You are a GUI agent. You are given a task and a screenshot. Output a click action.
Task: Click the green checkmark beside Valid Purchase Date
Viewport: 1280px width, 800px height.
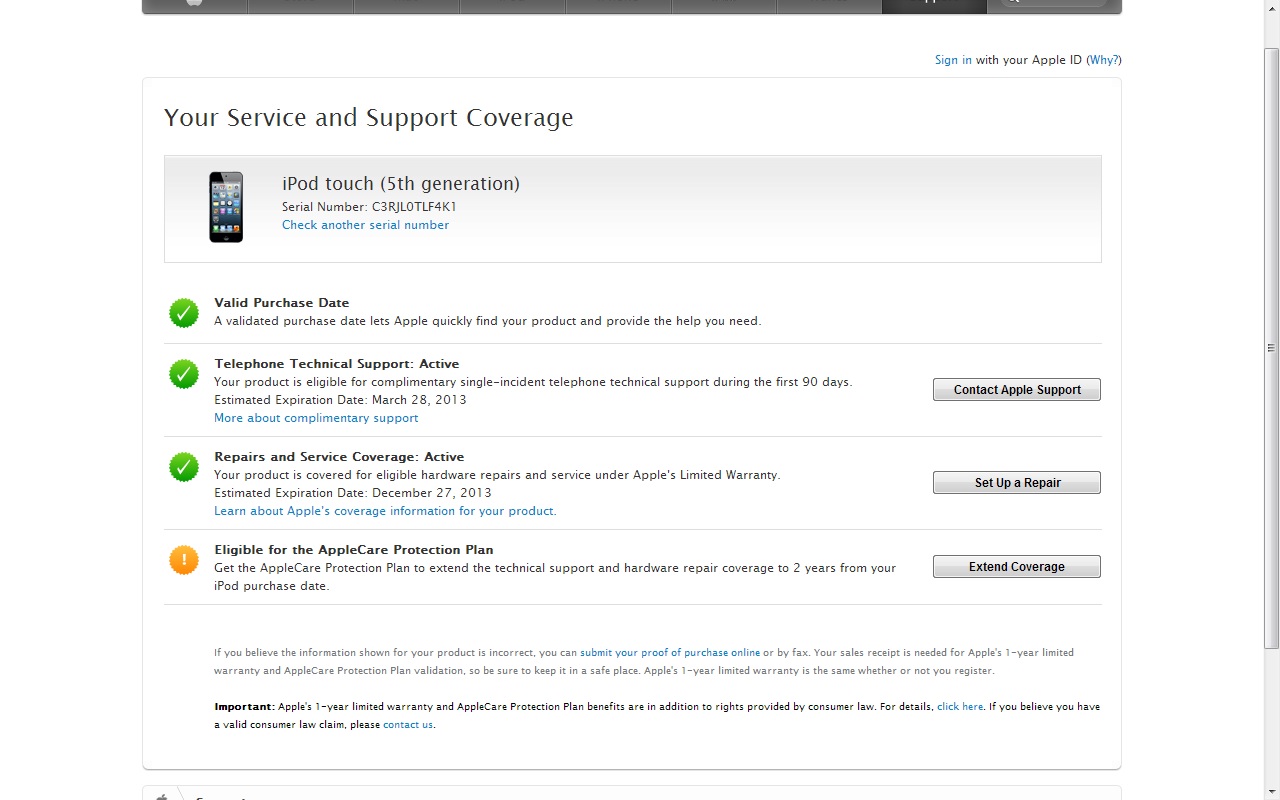coord(184,313)
